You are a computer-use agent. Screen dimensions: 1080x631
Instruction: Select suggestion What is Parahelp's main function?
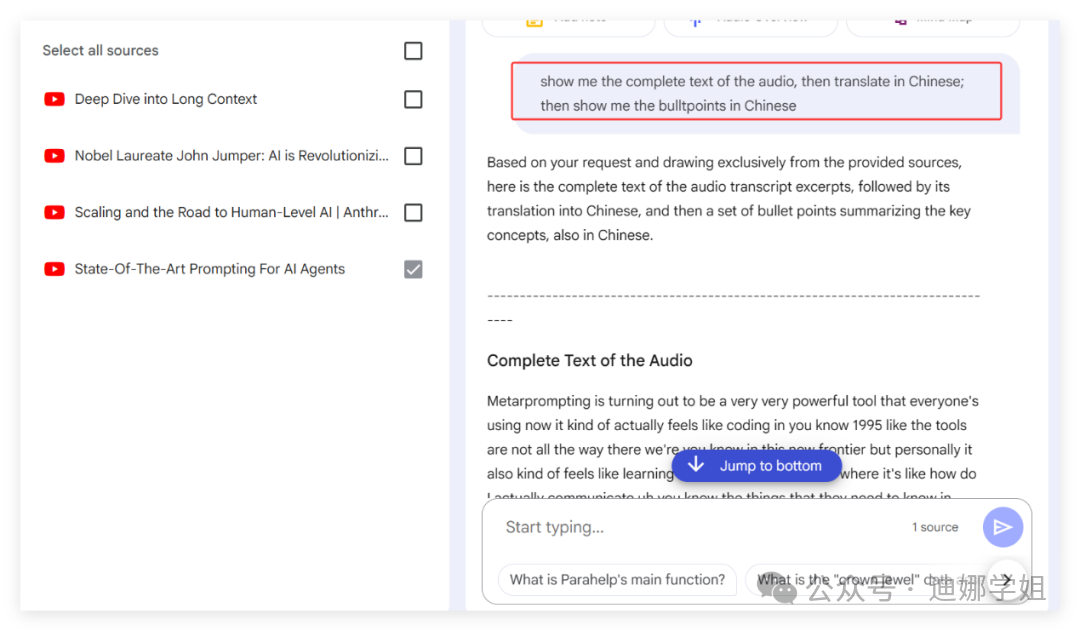[x=617, y=579]
